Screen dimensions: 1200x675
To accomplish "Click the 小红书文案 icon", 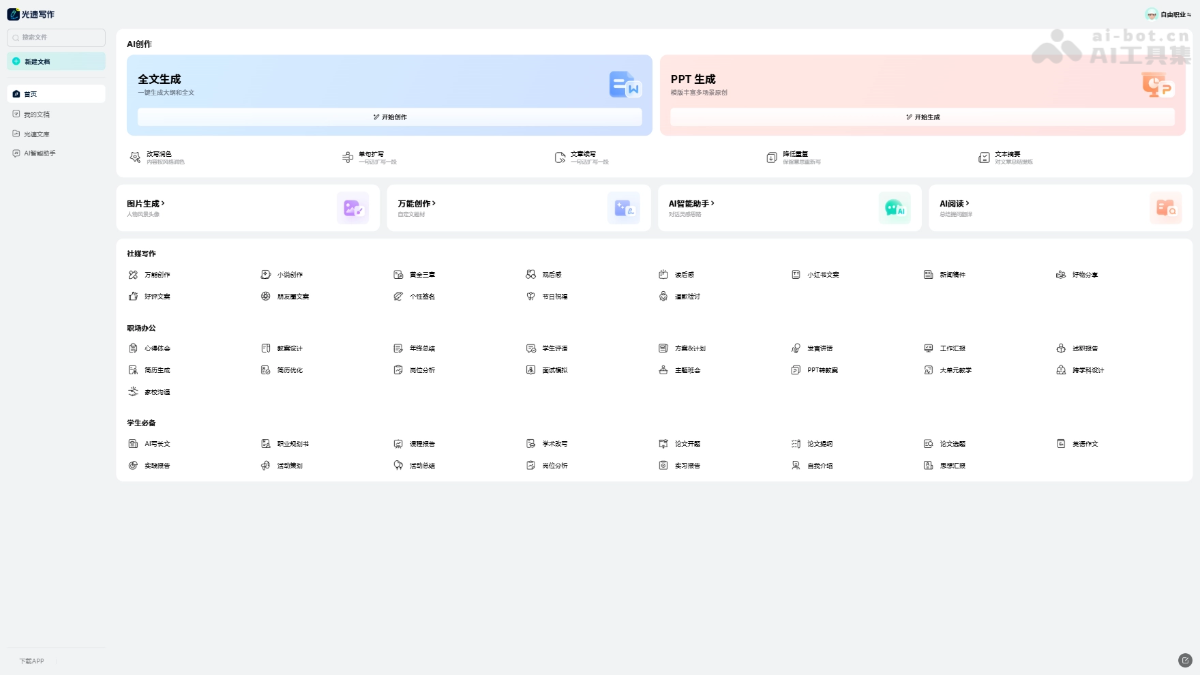I will [797, 274].
